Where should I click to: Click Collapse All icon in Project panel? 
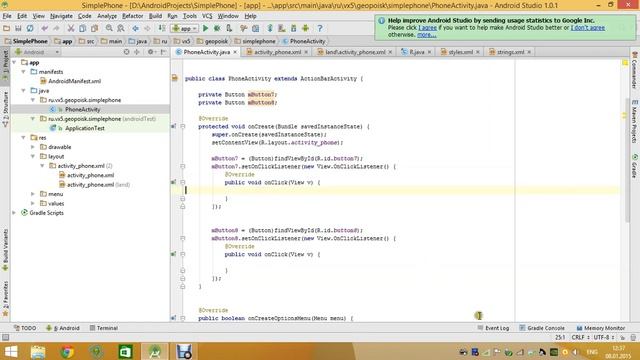137,52
